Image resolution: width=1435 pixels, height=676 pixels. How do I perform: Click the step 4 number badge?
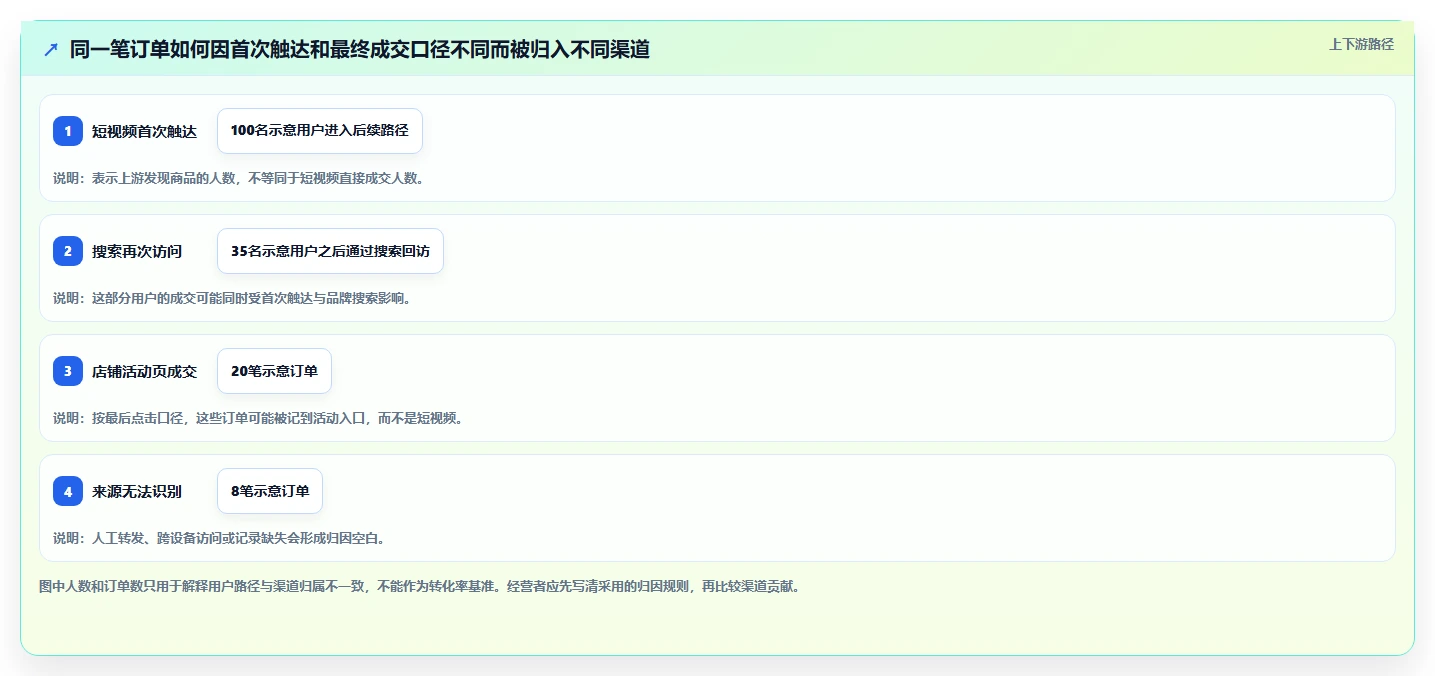(x=68, y=491)
